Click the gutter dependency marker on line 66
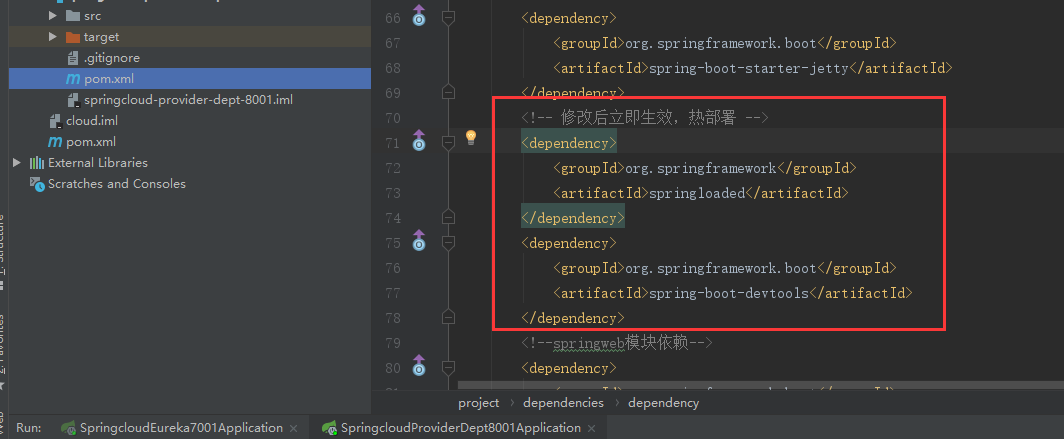Image resolution: width=1064 pixels, height=439 pixels. point(419,16)
